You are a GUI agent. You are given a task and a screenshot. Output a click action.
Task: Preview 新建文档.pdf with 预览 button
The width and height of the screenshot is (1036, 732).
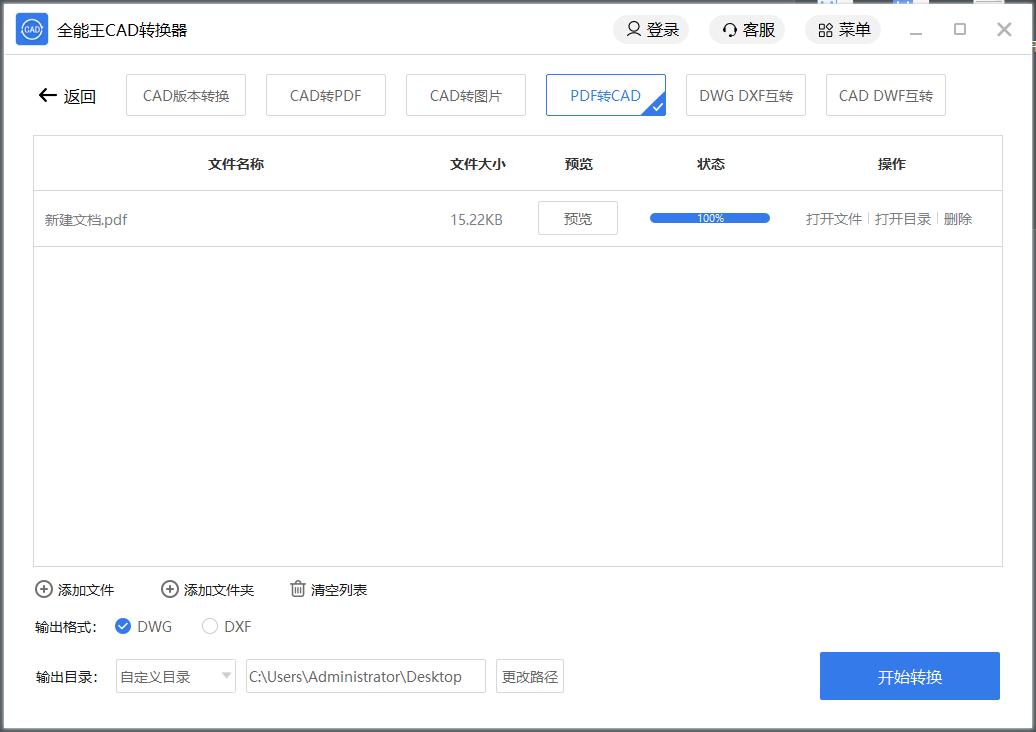(x=578, y=219)
